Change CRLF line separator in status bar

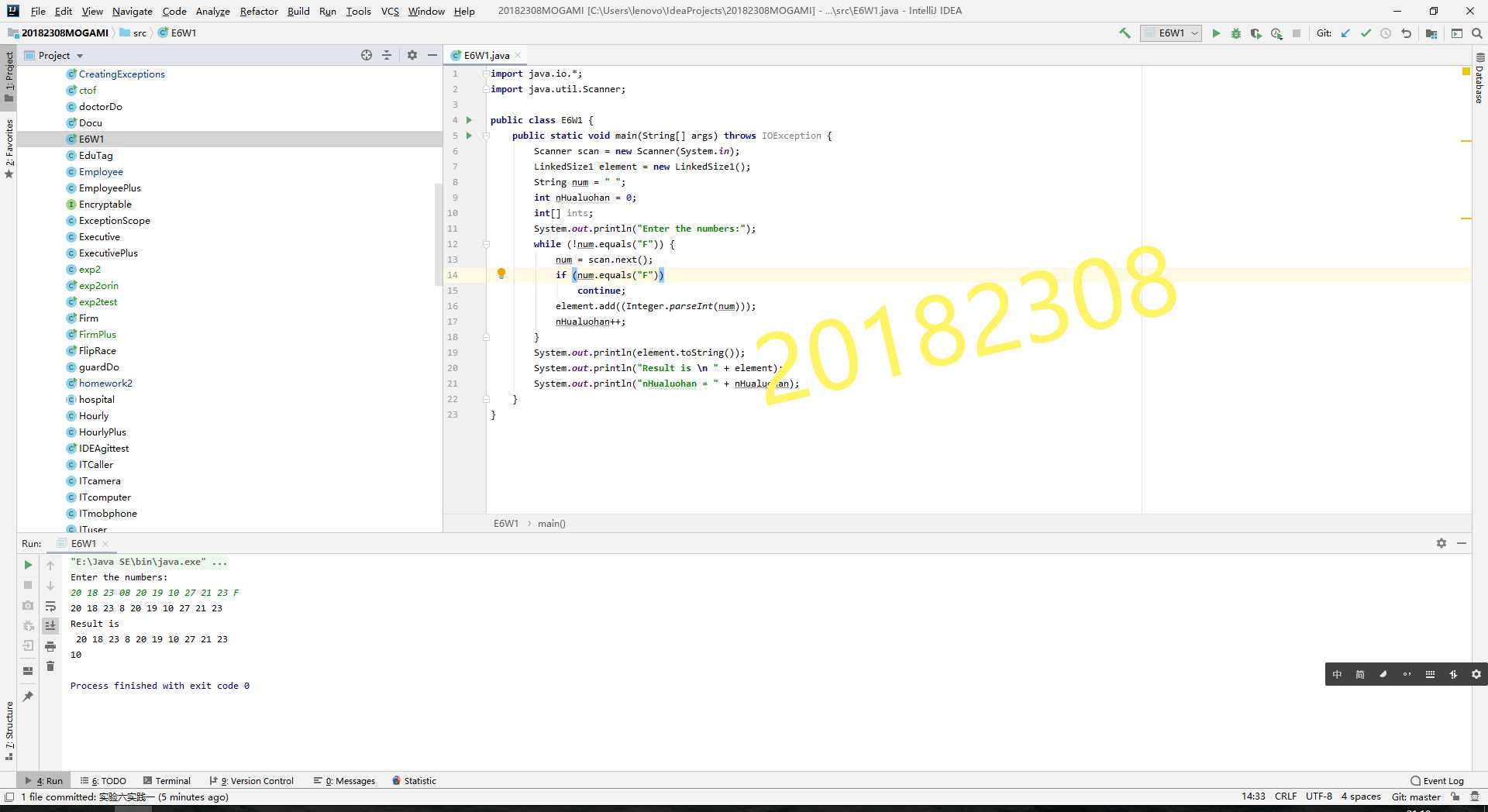click(1286, 797)
